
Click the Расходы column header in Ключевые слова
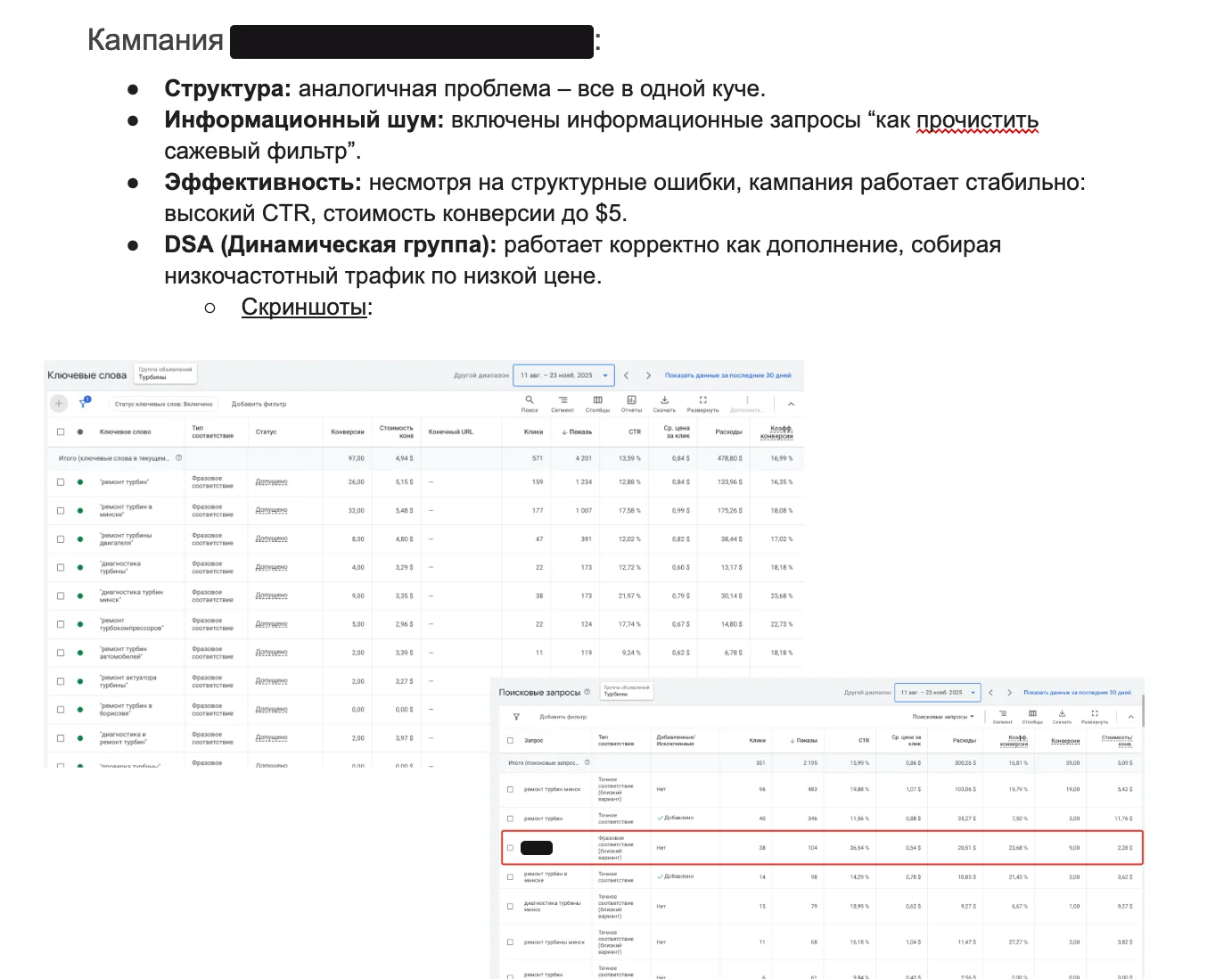coord(728,432)
